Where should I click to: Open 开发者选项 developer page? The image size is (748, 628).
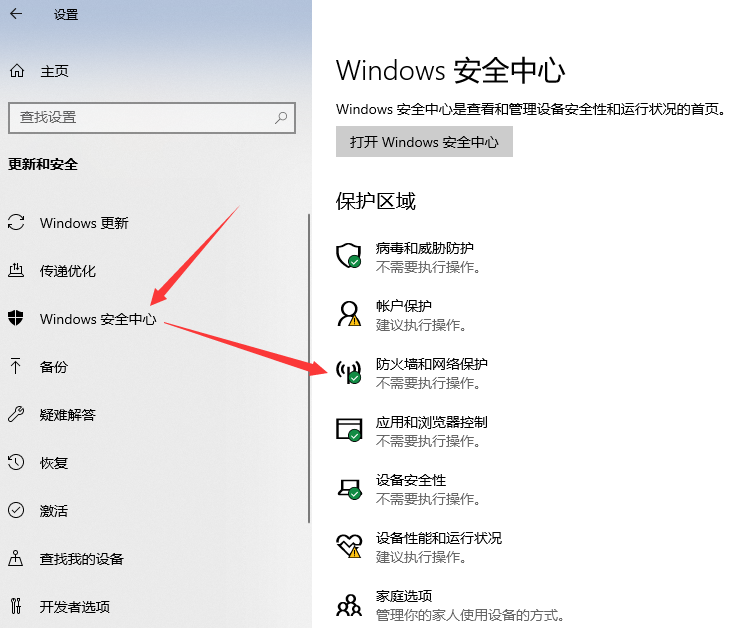pos(75,607)
